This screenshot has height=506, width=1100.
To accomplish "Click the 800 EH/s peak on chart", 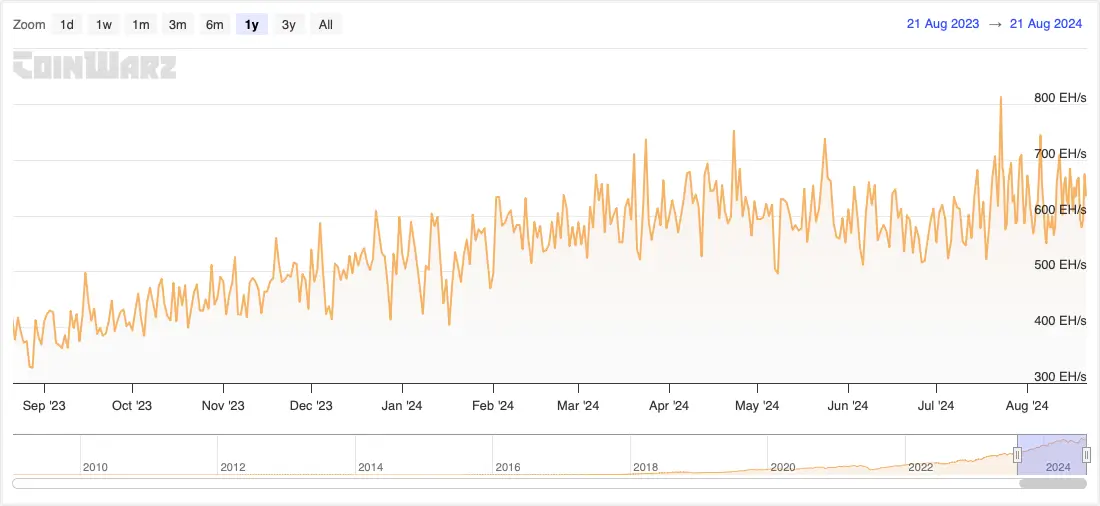I will (1001, 98).
